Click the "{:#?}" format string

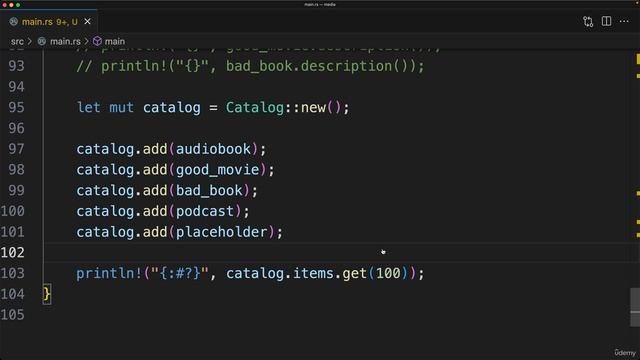(180, 273)
